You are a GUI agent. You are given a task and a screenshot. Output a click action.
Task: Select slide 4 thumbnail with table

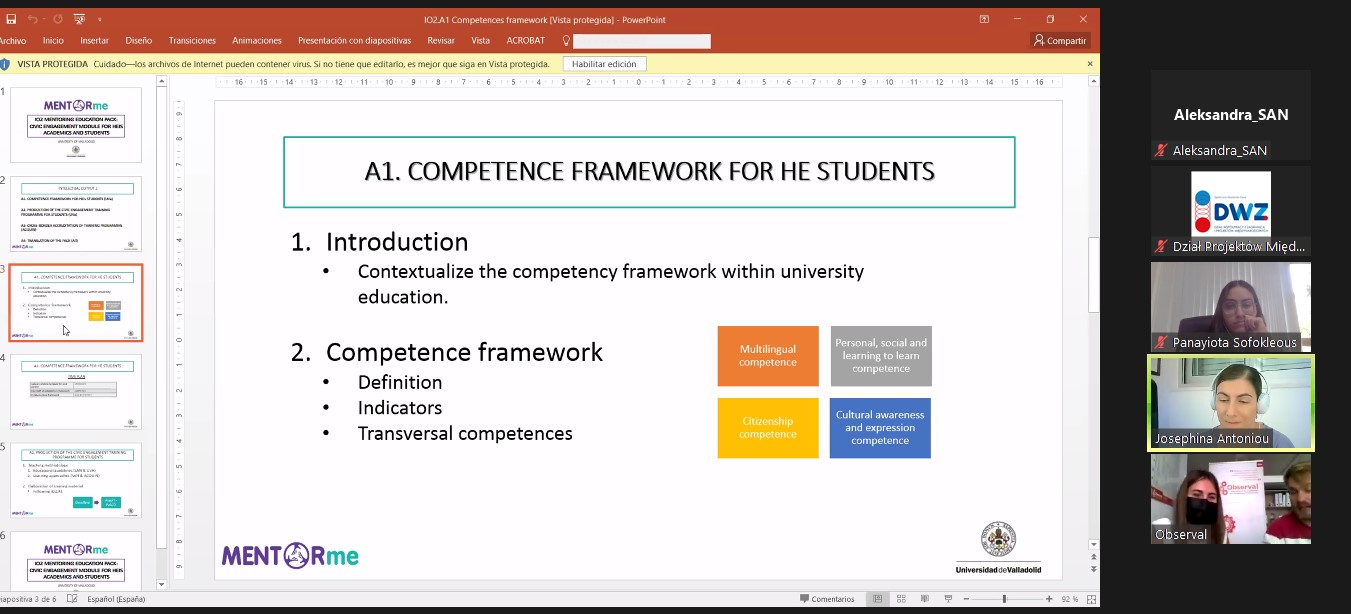(76, 392)
